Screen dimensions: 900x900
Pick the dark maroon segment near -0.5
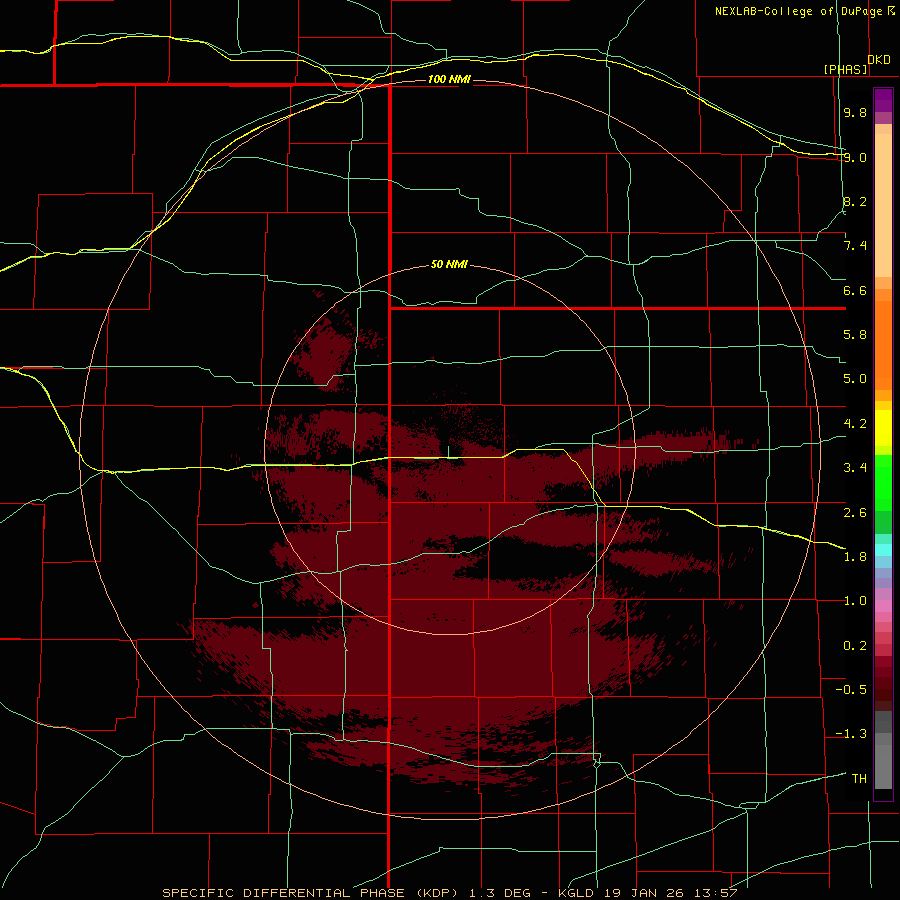pyautogui.click(x=883, y=689)
